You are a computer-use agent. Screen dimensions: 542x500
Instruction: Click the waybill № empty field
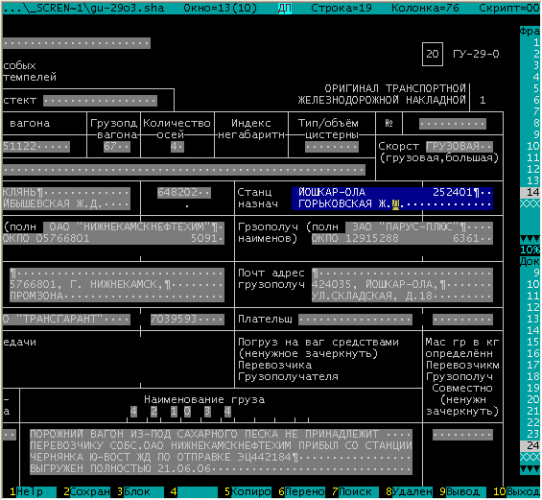[452, 123]
